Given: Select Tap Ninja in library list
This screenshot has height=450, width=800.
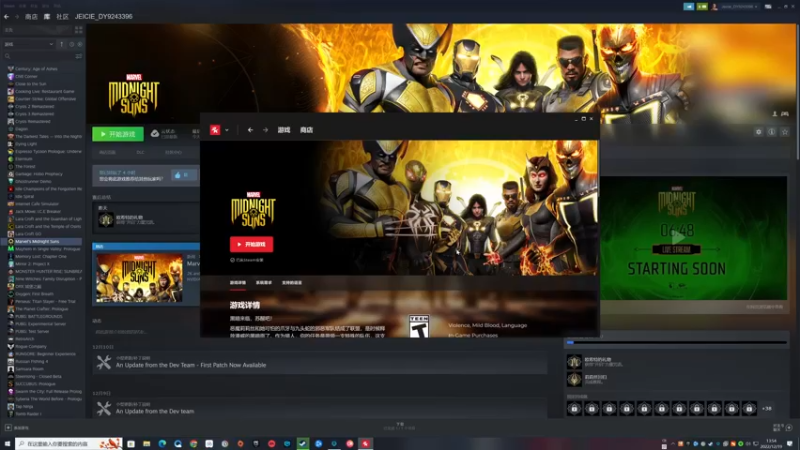Looking at the screenshot, I should 24,407.
